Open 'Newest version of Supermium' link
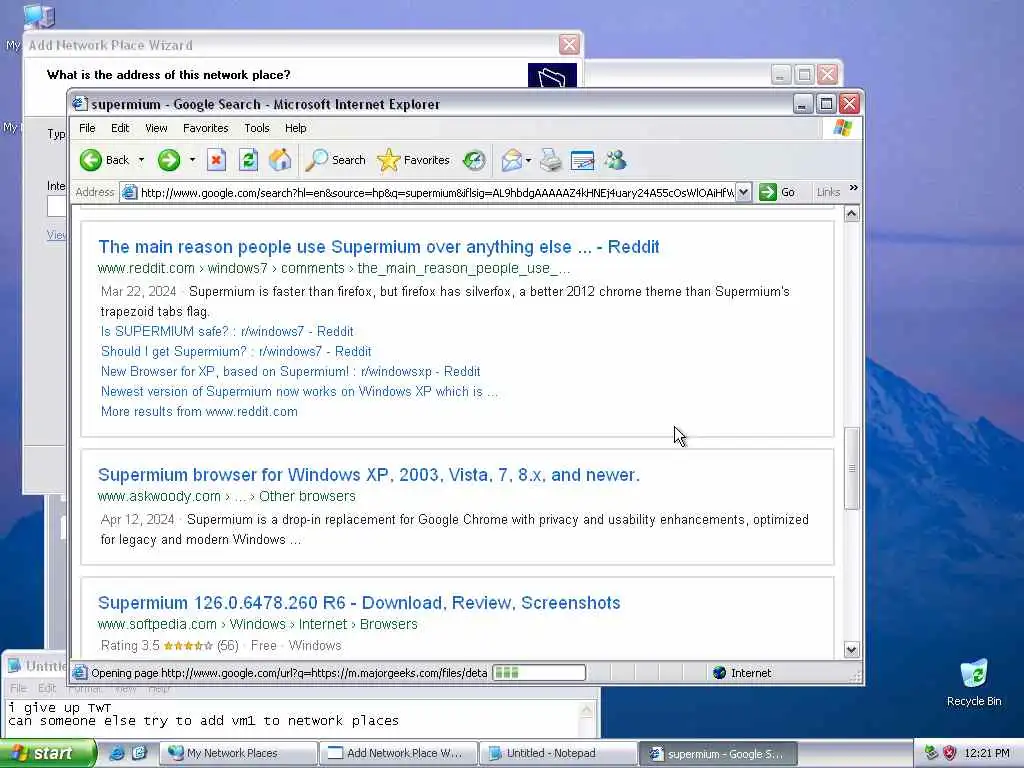The height and width of the screenshot is (768, 1024). (299, 392)
